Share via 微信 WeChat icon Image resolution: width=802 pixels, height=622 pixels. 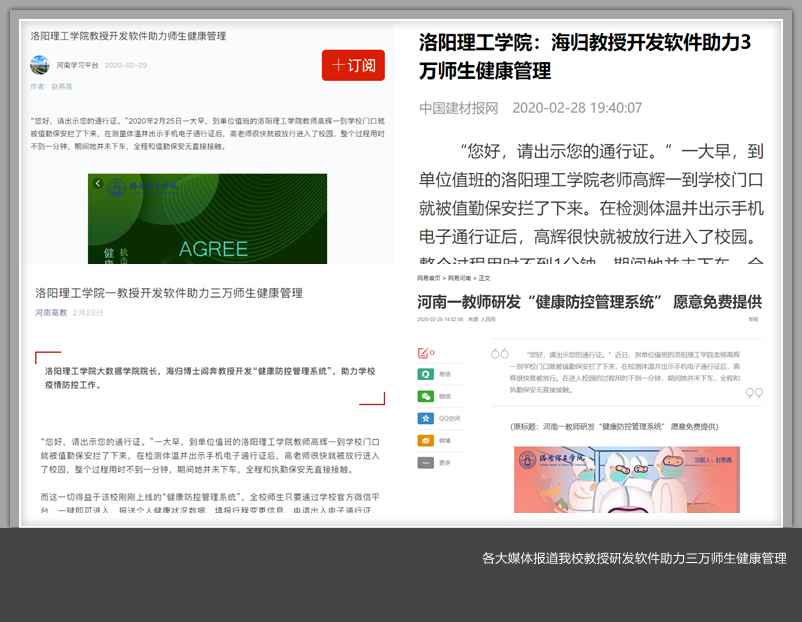coord(425,396)
